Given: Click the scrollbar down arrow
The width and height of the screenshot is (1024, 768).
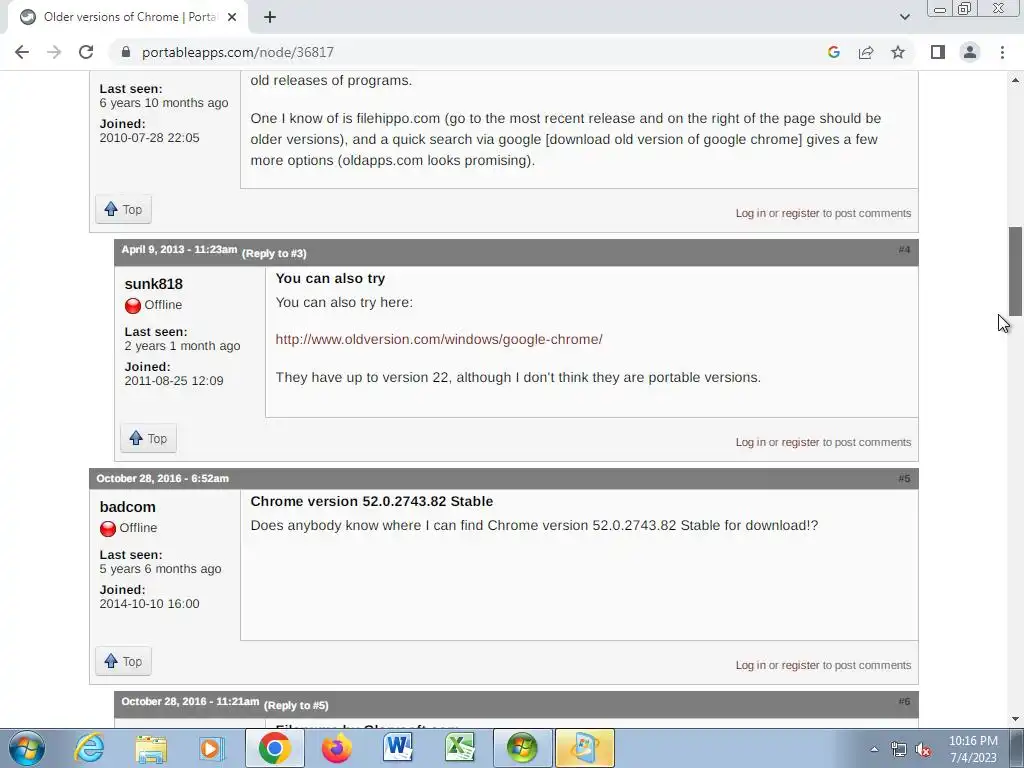Looking at the screenshot, I should click(x=1016, y=719).
